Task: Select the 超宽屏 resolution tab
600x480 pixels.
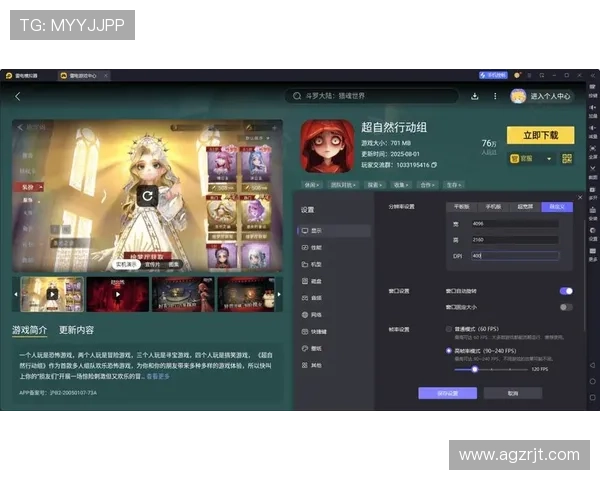Action: (525, 207)
